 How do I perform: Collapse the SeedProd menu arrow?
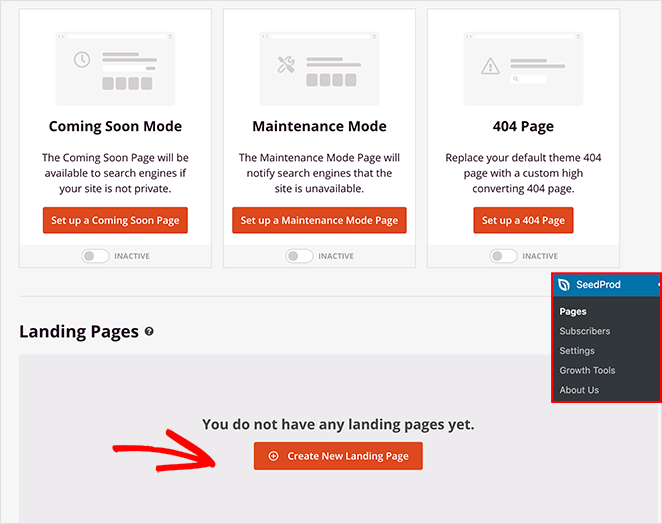pyautogui.click(x=657, y=286)
